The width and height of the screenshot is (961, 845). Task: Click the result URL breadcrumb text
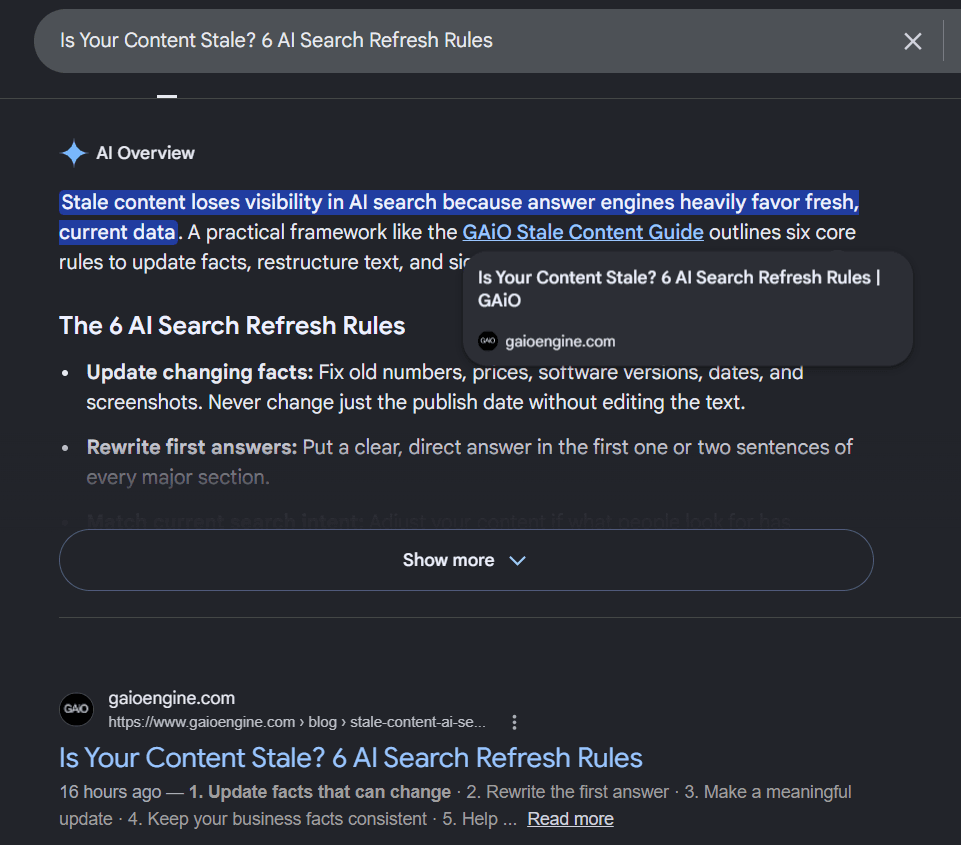[297, 722]
